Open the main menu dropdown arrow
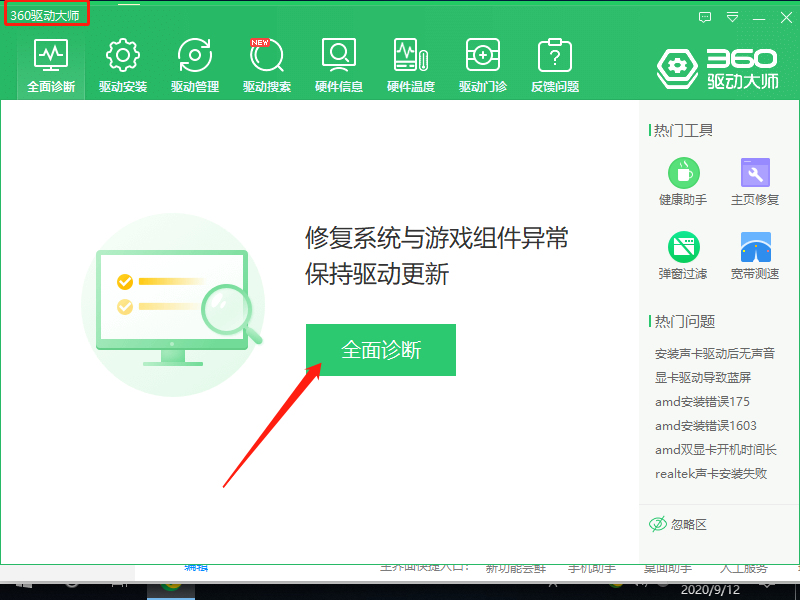800x600 pixels. point(733,18)
